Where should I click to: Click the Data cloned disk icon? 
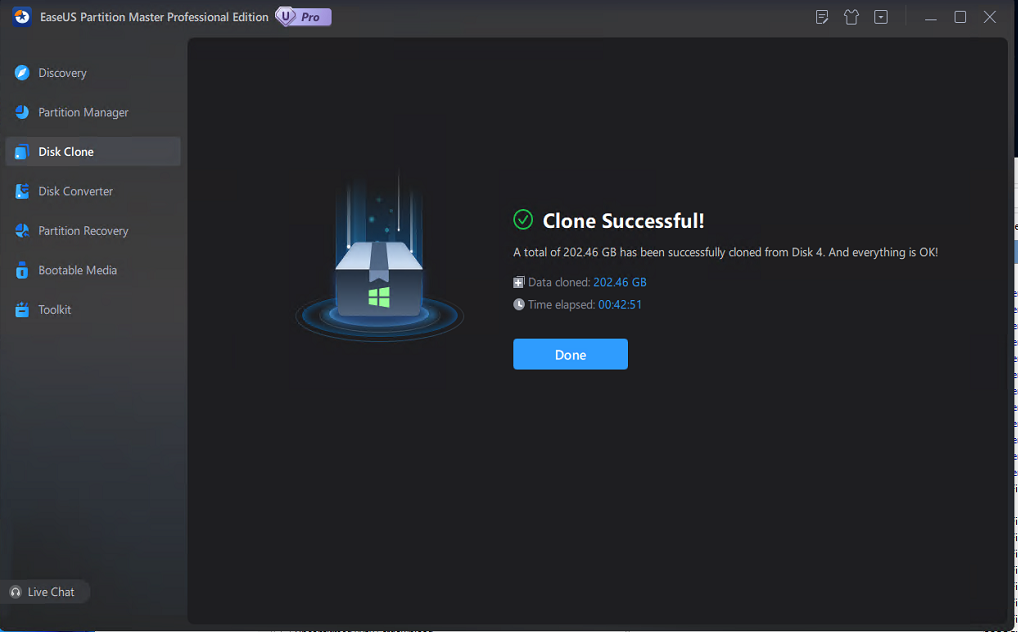[x=519, y=282]
